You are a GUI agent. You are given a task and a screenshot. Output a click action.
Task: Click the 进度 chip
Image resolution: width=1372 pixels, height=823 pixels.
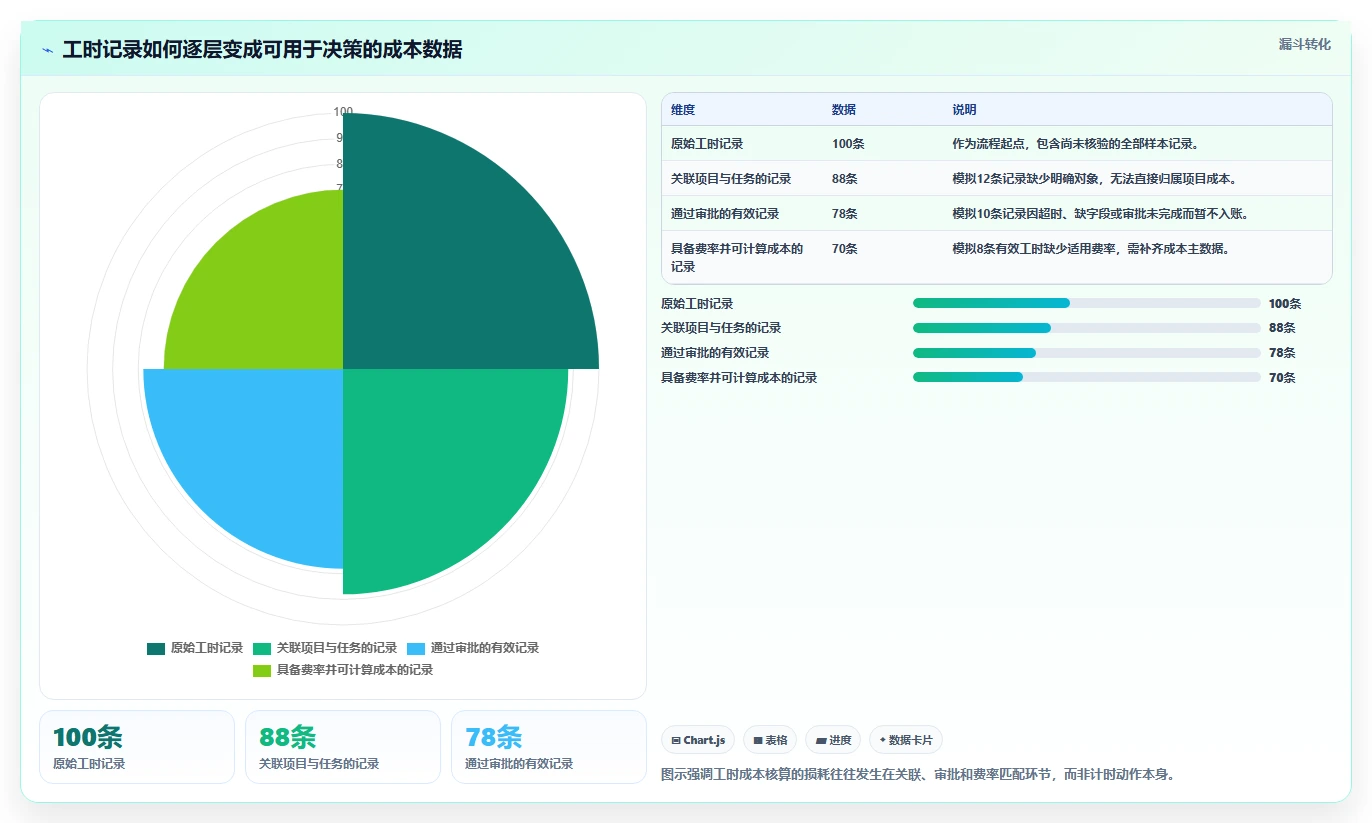833,740
